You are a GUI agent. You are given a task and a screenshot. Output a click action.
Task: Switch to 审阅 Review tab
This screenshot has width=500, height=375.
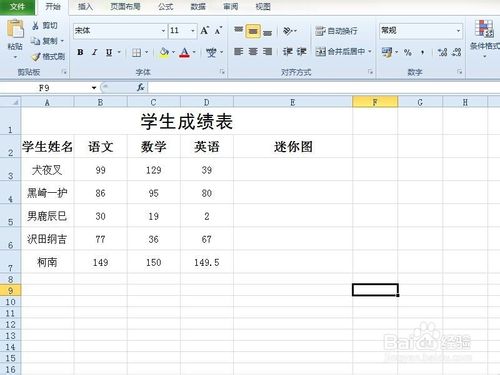tap(231, 7)
